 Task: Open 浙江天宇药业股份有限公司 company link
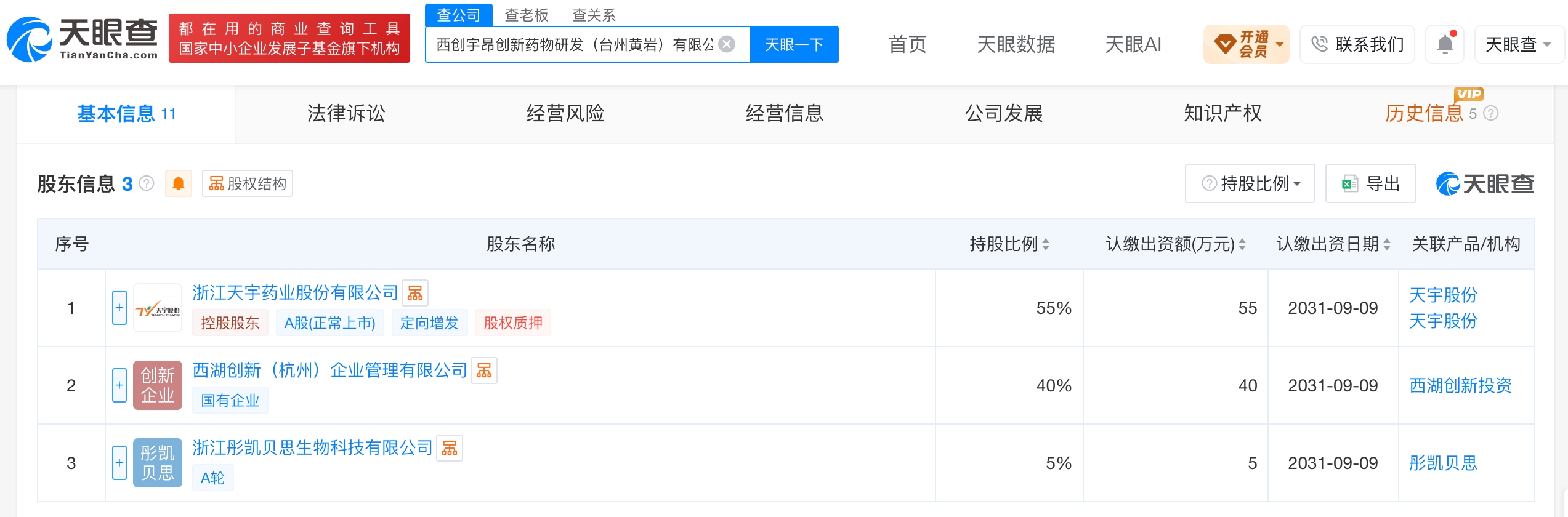[x=296, y=292]
